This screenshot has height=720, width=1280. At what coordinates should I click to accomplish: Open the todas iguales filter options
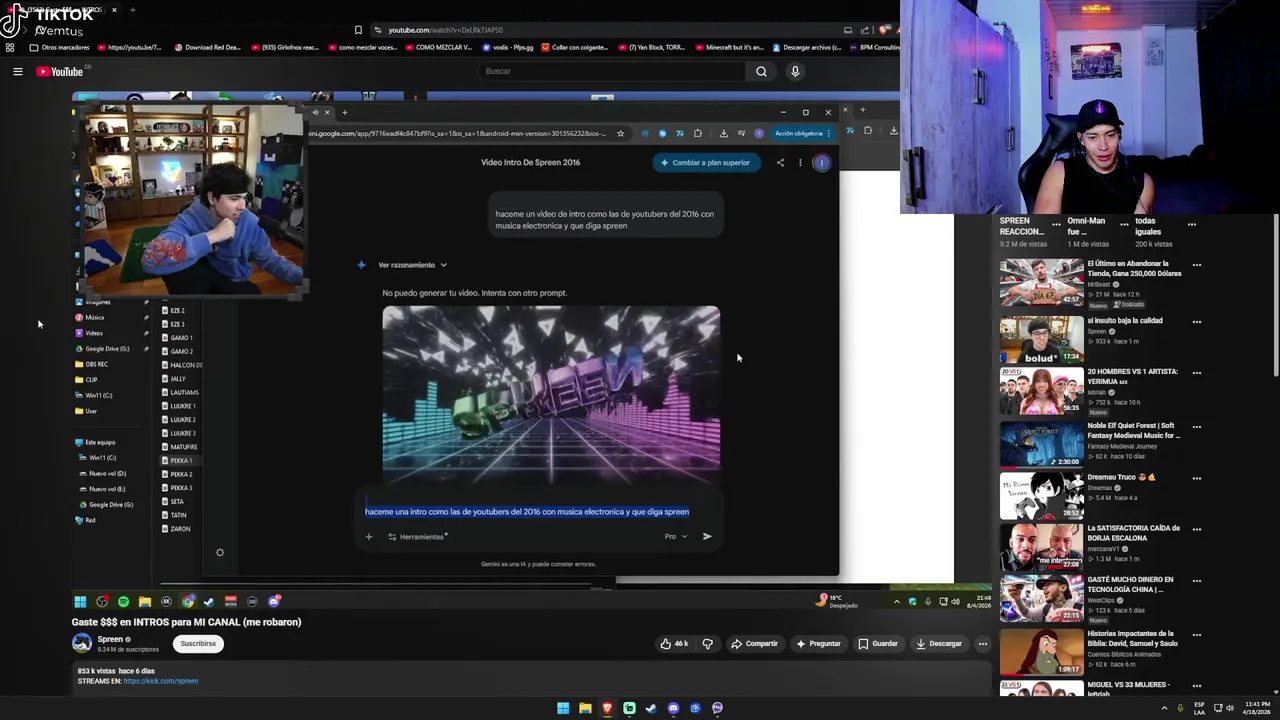[1191, 225]
